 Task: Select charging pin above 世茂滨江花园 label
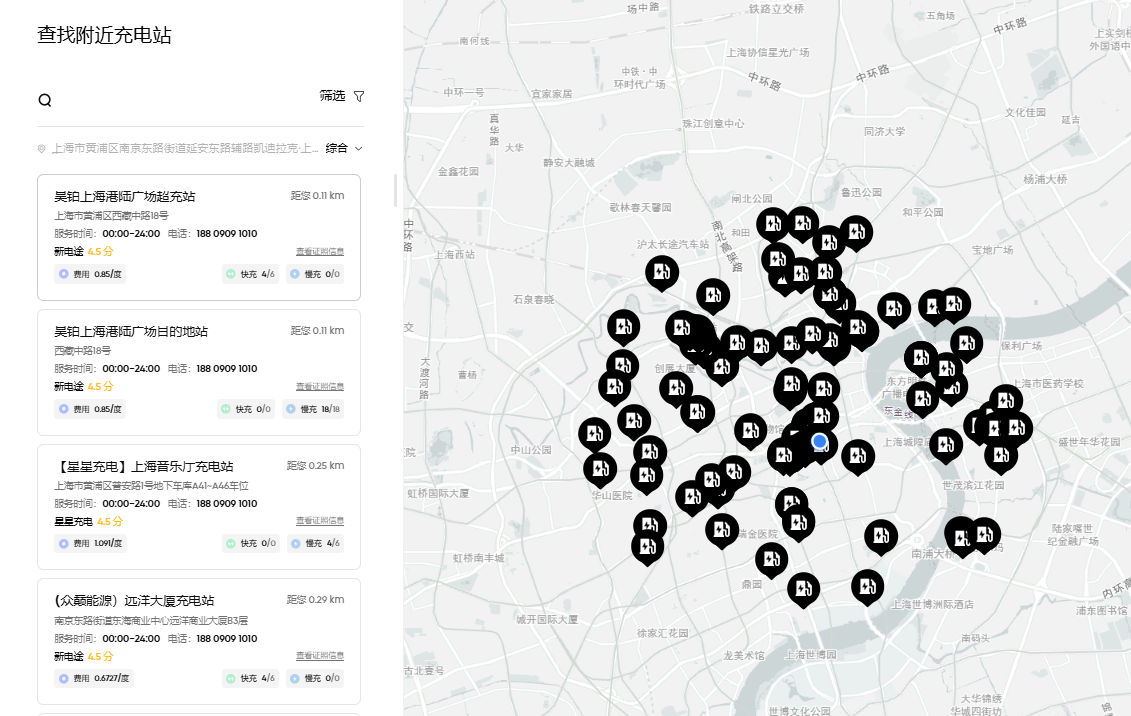946,446
